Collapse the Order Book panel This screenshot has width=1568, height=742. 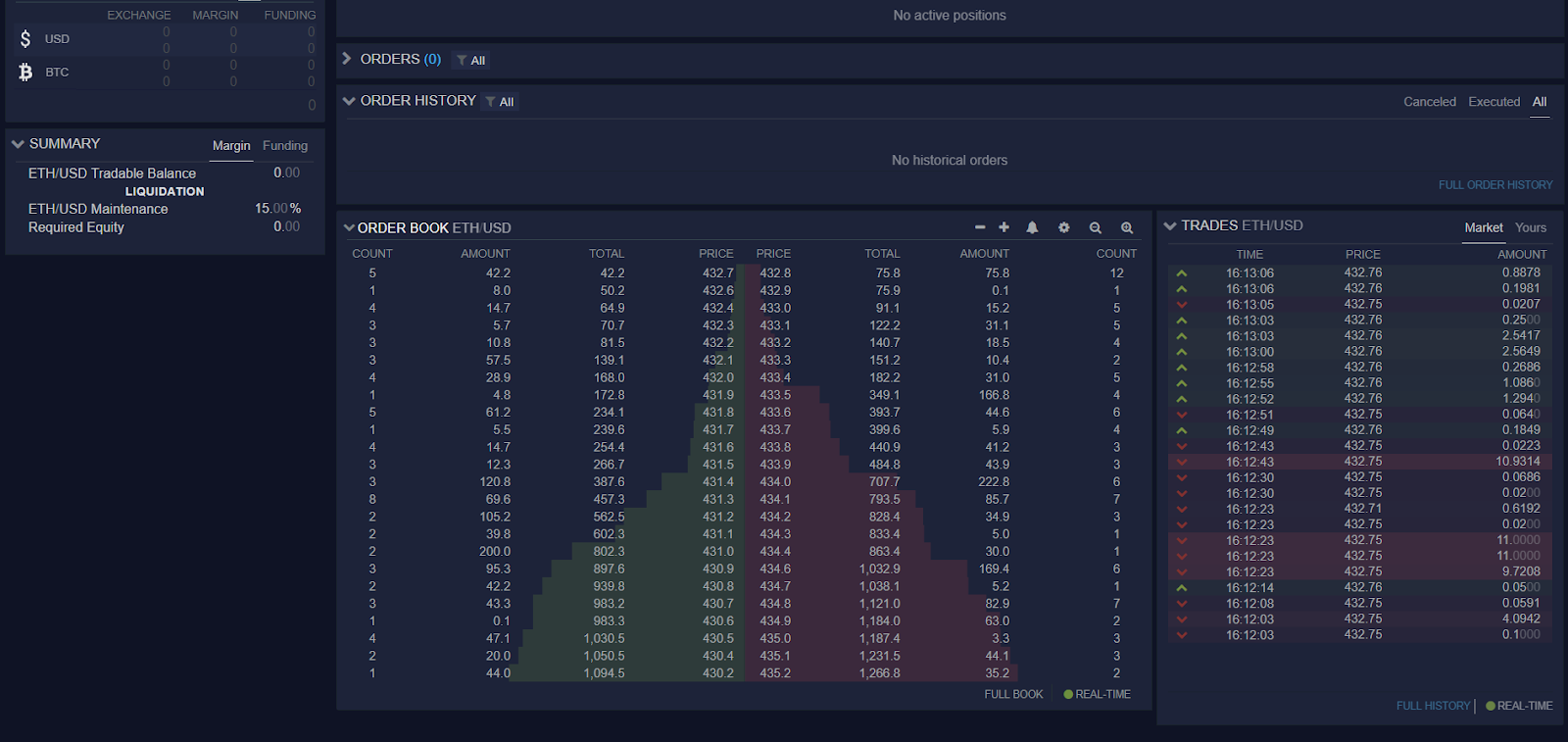[x=349, y=227]
